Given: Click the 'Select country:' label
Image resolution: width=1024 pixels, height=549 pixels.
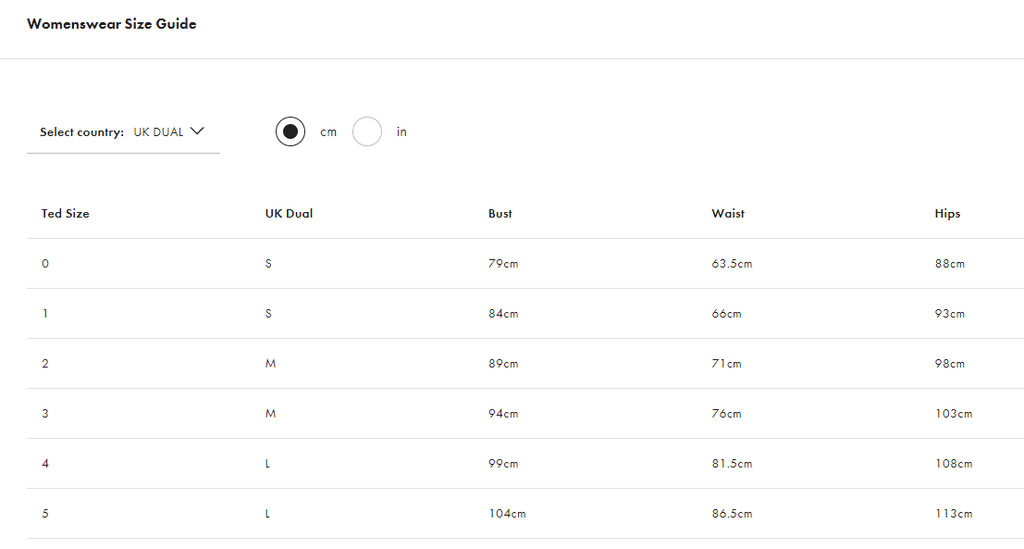Looking at the screenshot, I should point(82,132).
